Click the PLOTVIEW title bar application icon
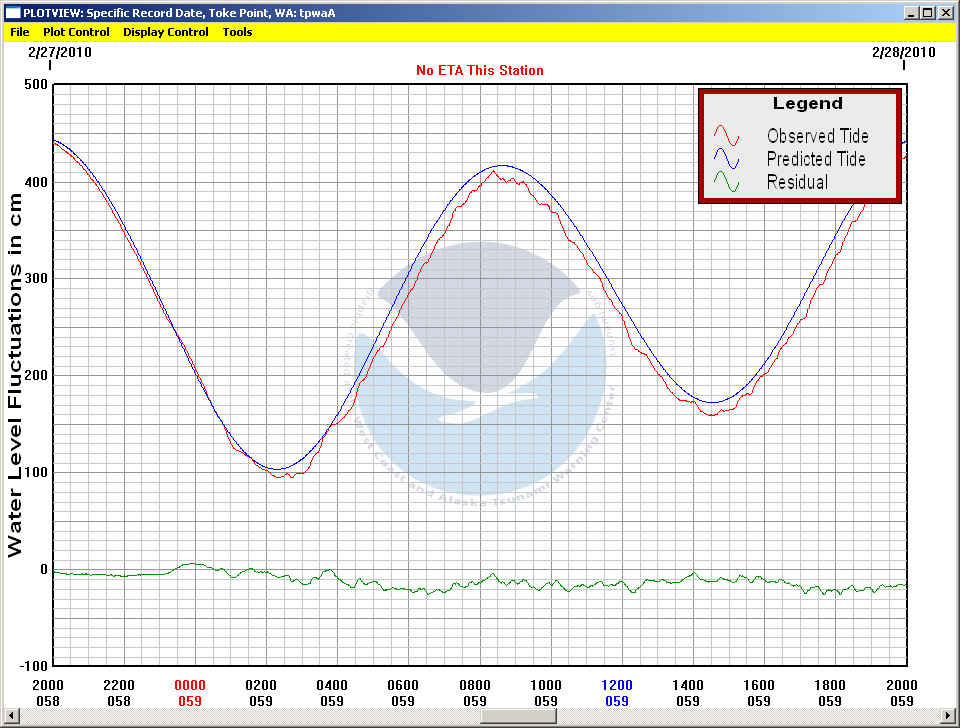 pyautogui.click(x=12, y=12)
